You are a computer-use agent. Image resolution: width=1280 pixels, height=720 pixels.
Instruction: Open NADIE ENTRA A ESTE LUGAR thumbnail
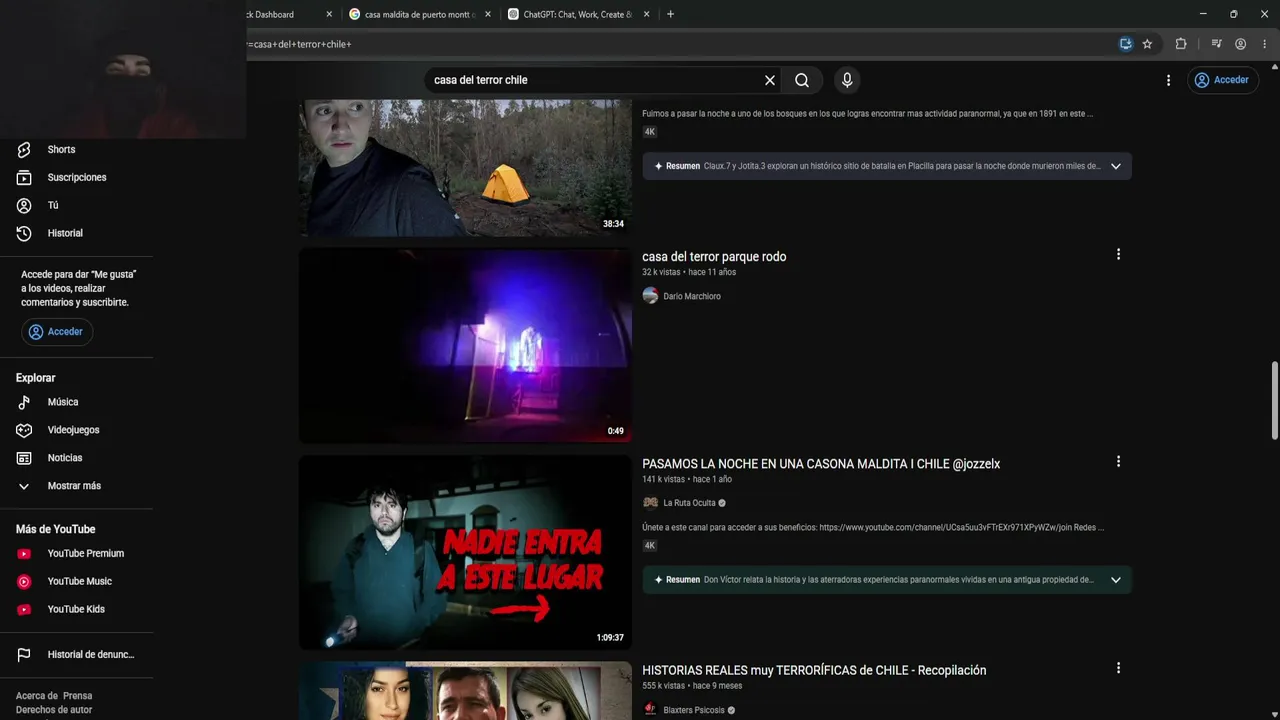[465, 553]
